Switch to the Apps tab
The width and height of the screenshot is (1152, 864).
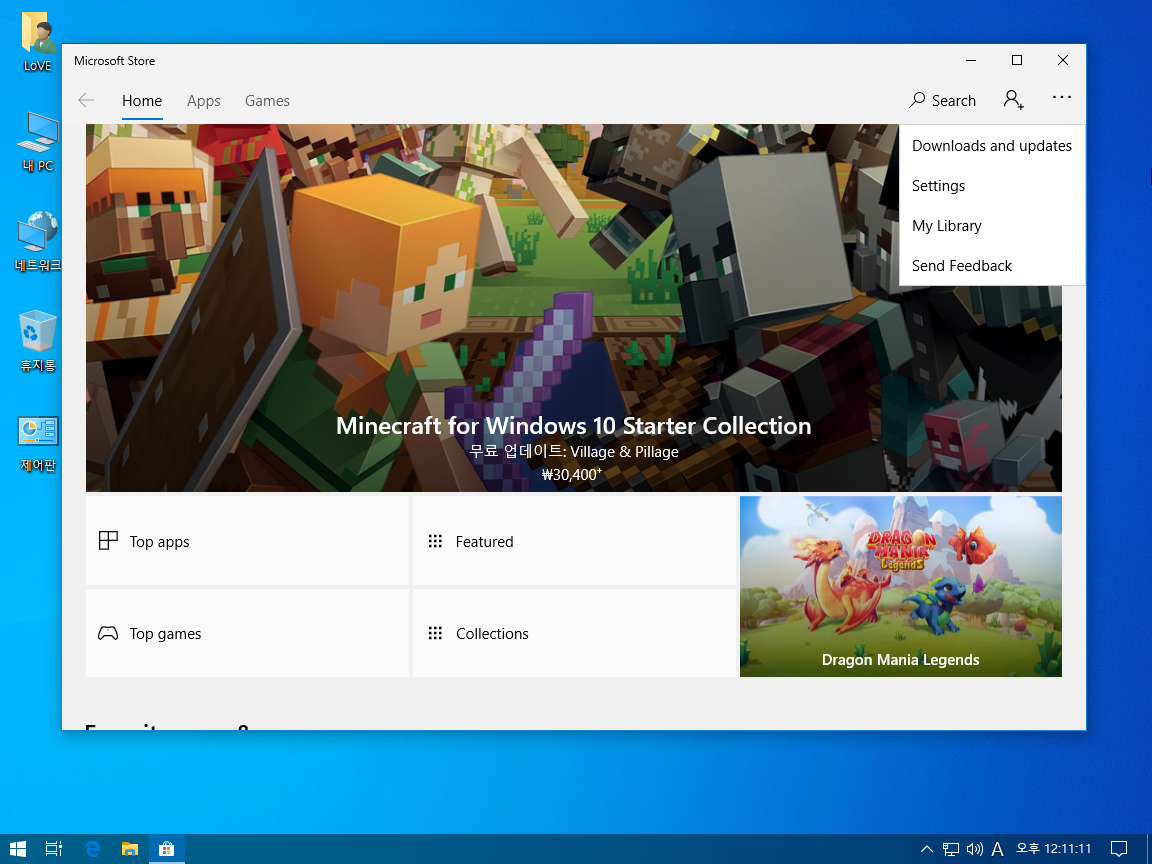[204, 101]
